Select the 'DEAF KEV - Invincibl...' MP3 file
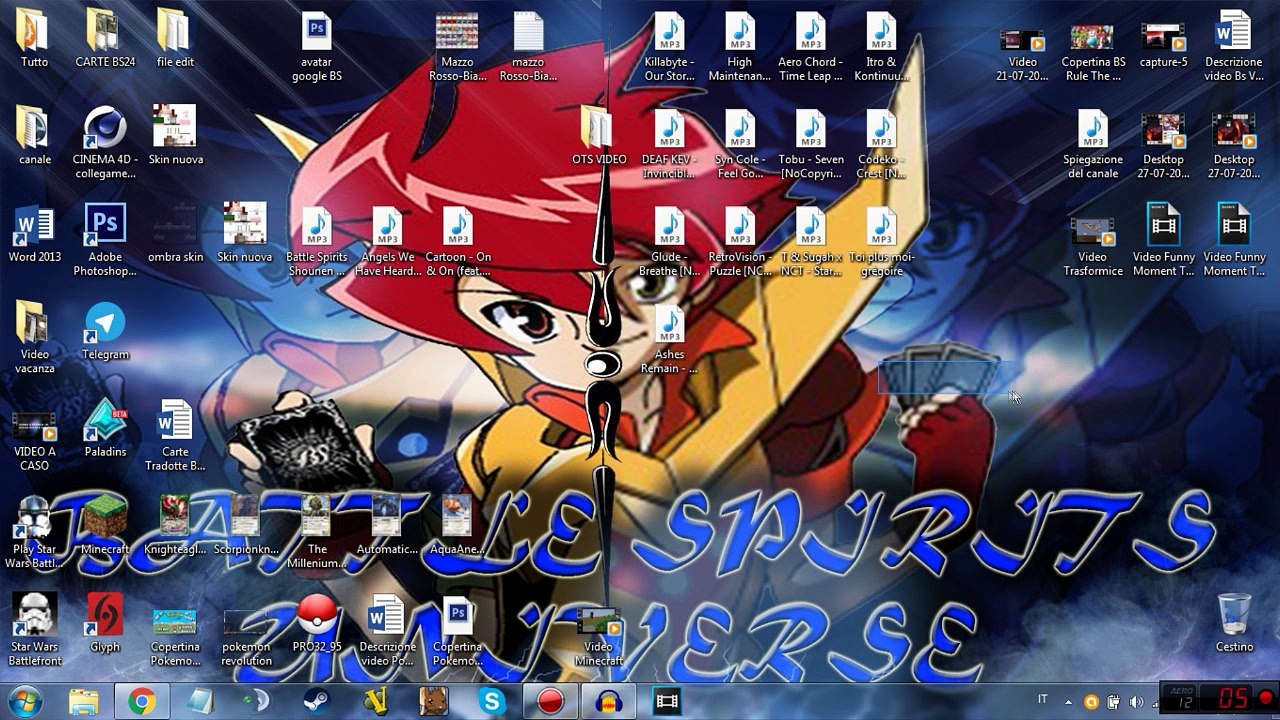Screen dimensions: 1280x720 tap(669, 129)
